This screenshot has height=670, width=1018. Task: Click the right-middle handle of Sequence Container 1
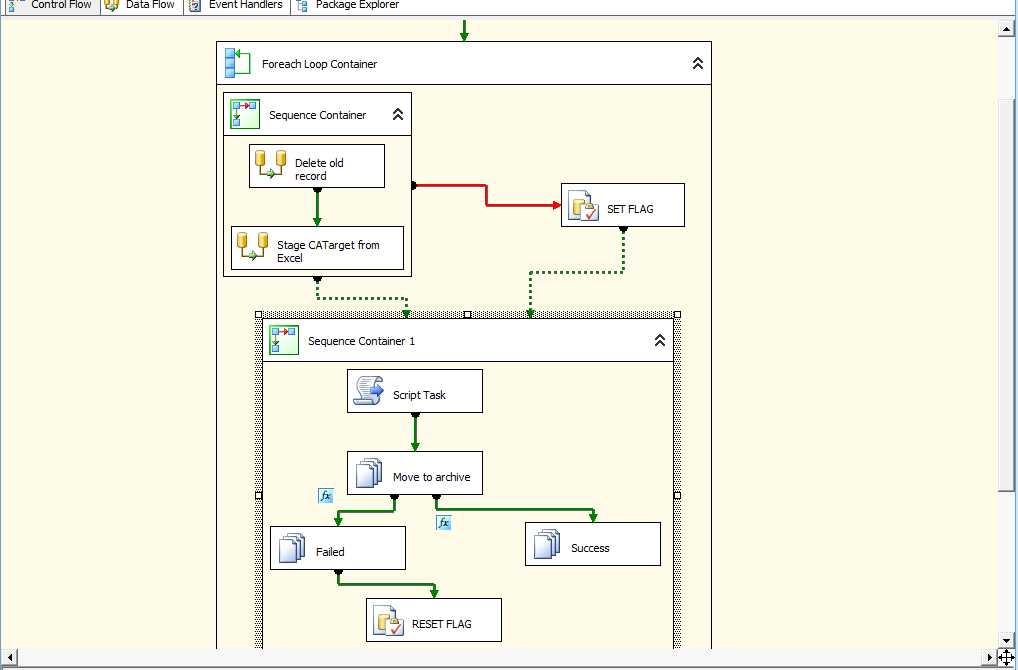tap(677, 495)
